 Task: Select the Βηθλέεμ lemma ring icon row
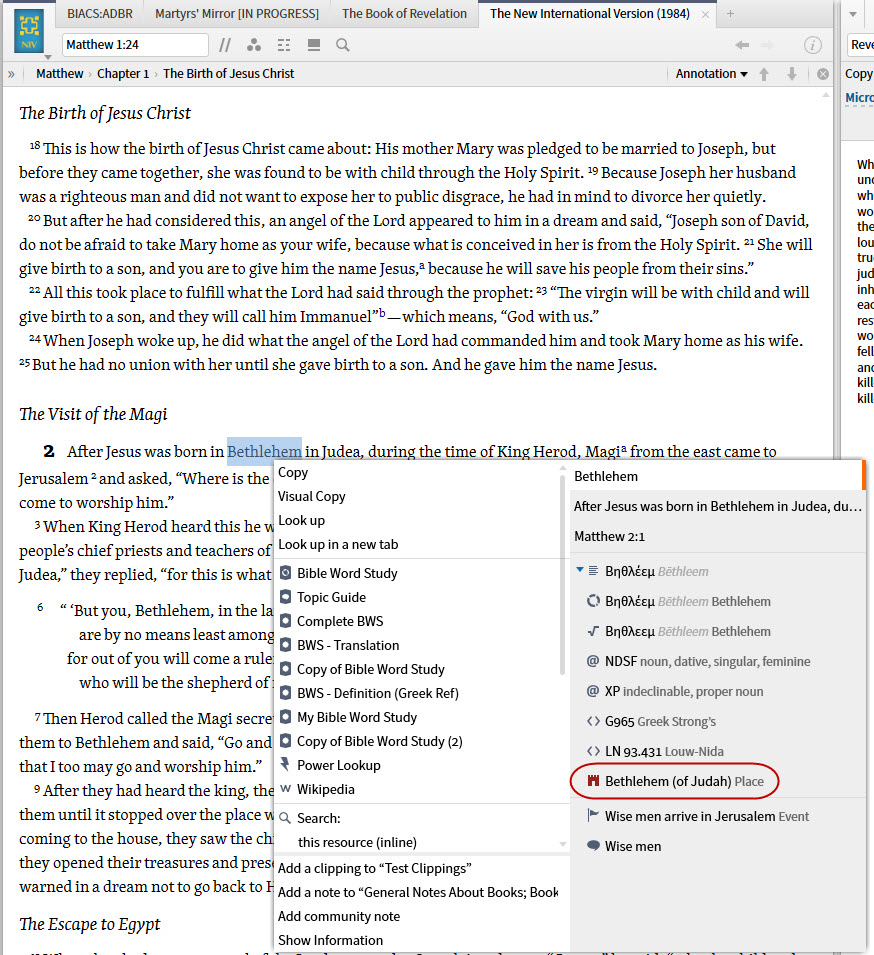[x=717, y=602]
